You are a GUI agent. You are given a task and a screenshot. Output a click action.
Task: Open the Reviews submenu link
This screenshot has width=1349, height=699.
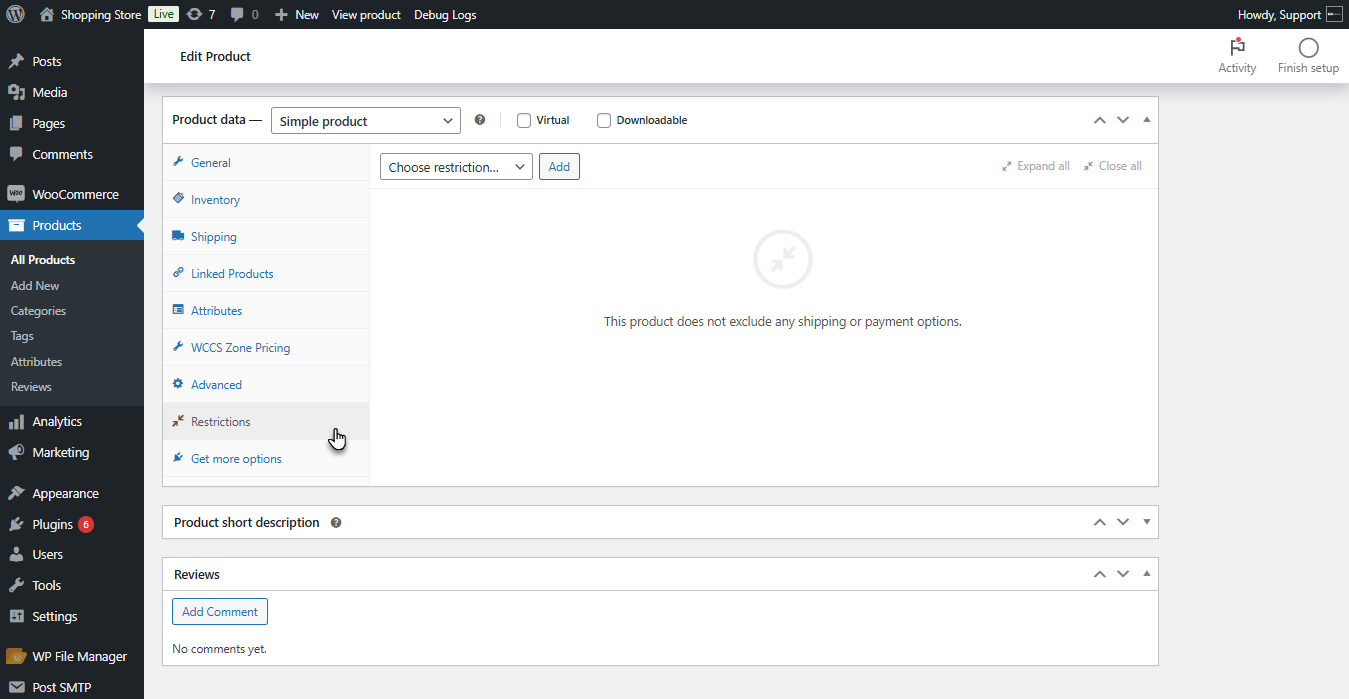point(31,387)
